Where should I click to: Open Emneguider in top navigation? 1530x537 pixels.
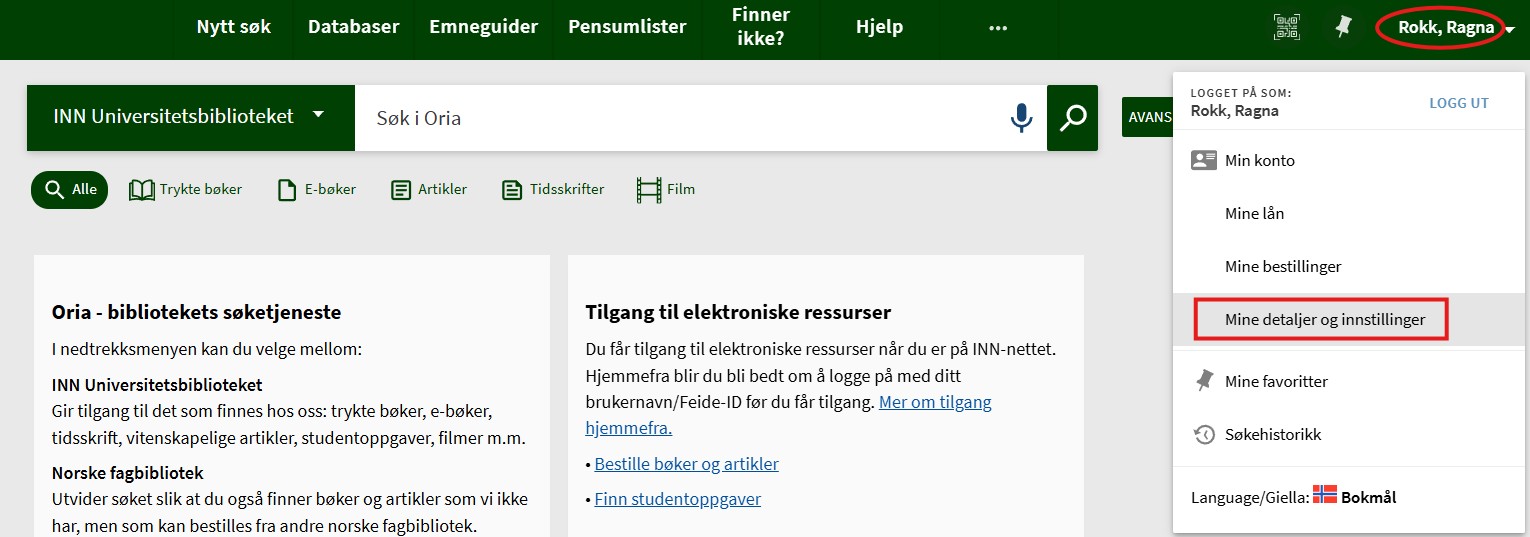pos(484,27)
